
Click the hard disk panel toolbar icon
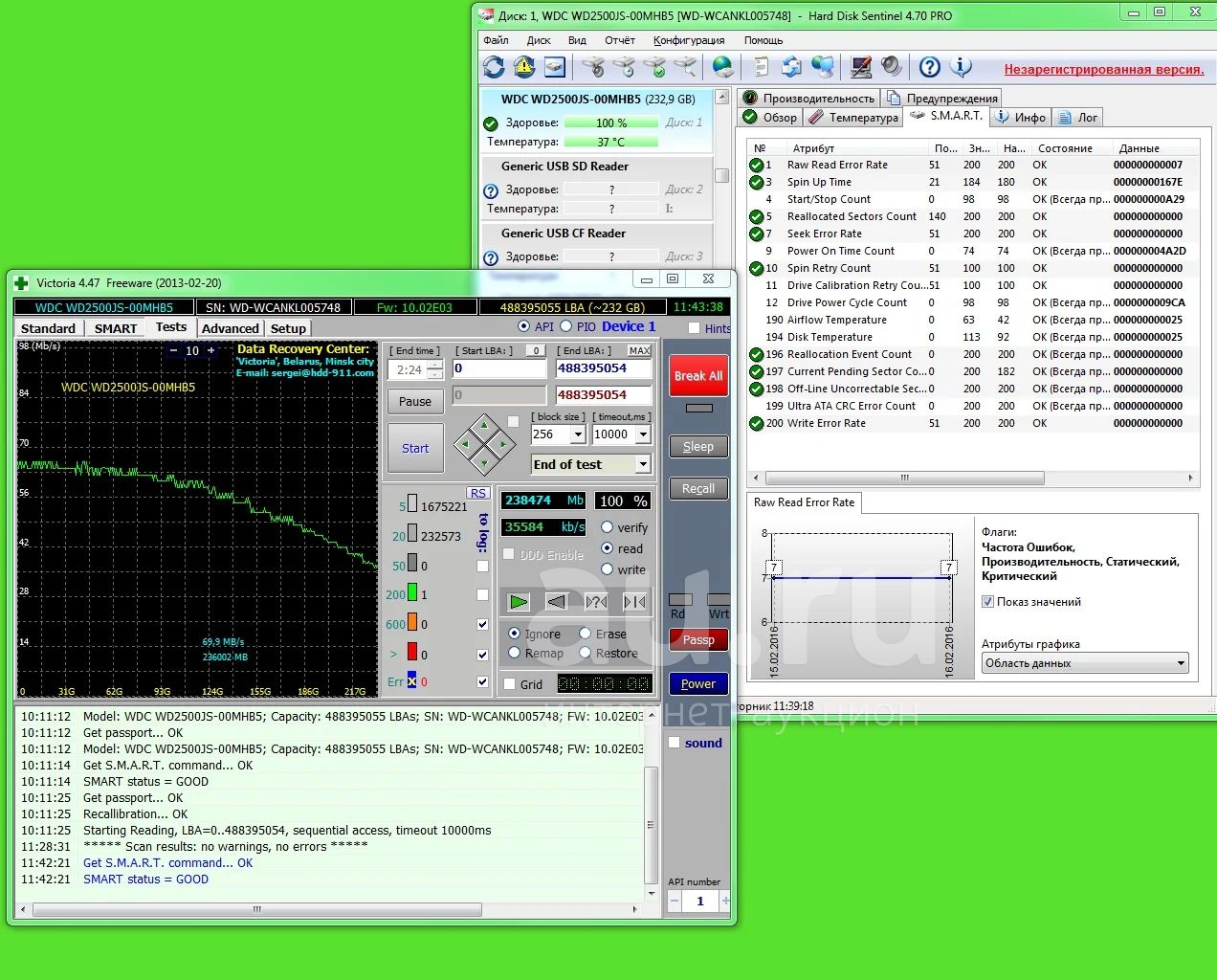coord(555,67)
